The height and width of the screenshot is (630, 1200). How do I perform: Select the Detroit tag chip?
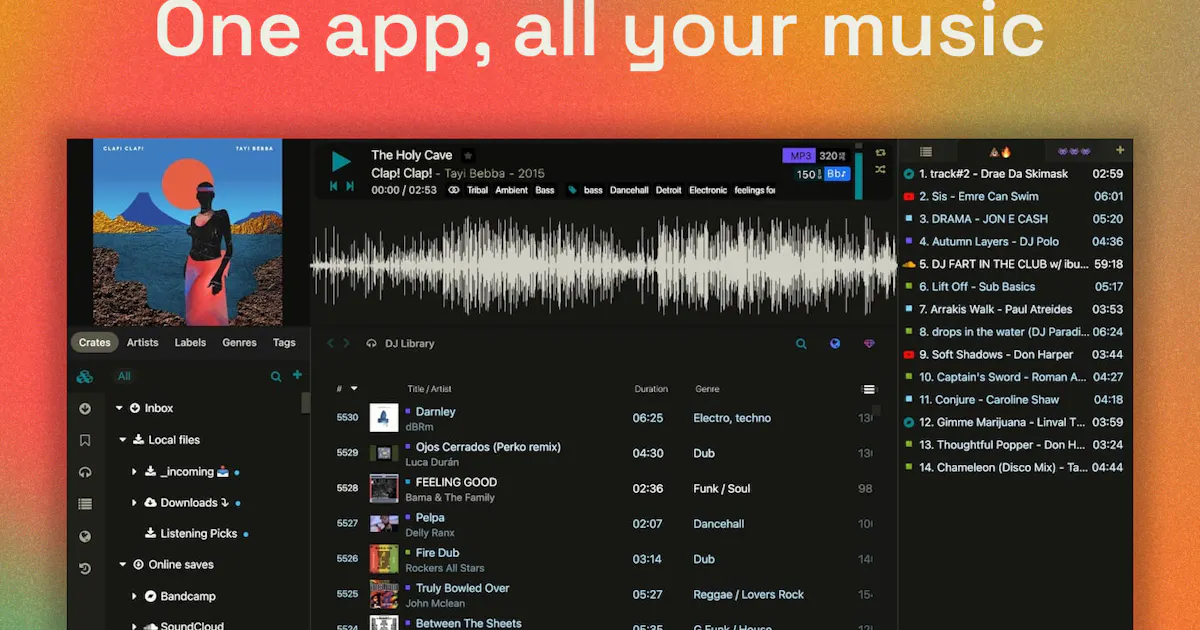pyautogui.click(x=668, y=190)
